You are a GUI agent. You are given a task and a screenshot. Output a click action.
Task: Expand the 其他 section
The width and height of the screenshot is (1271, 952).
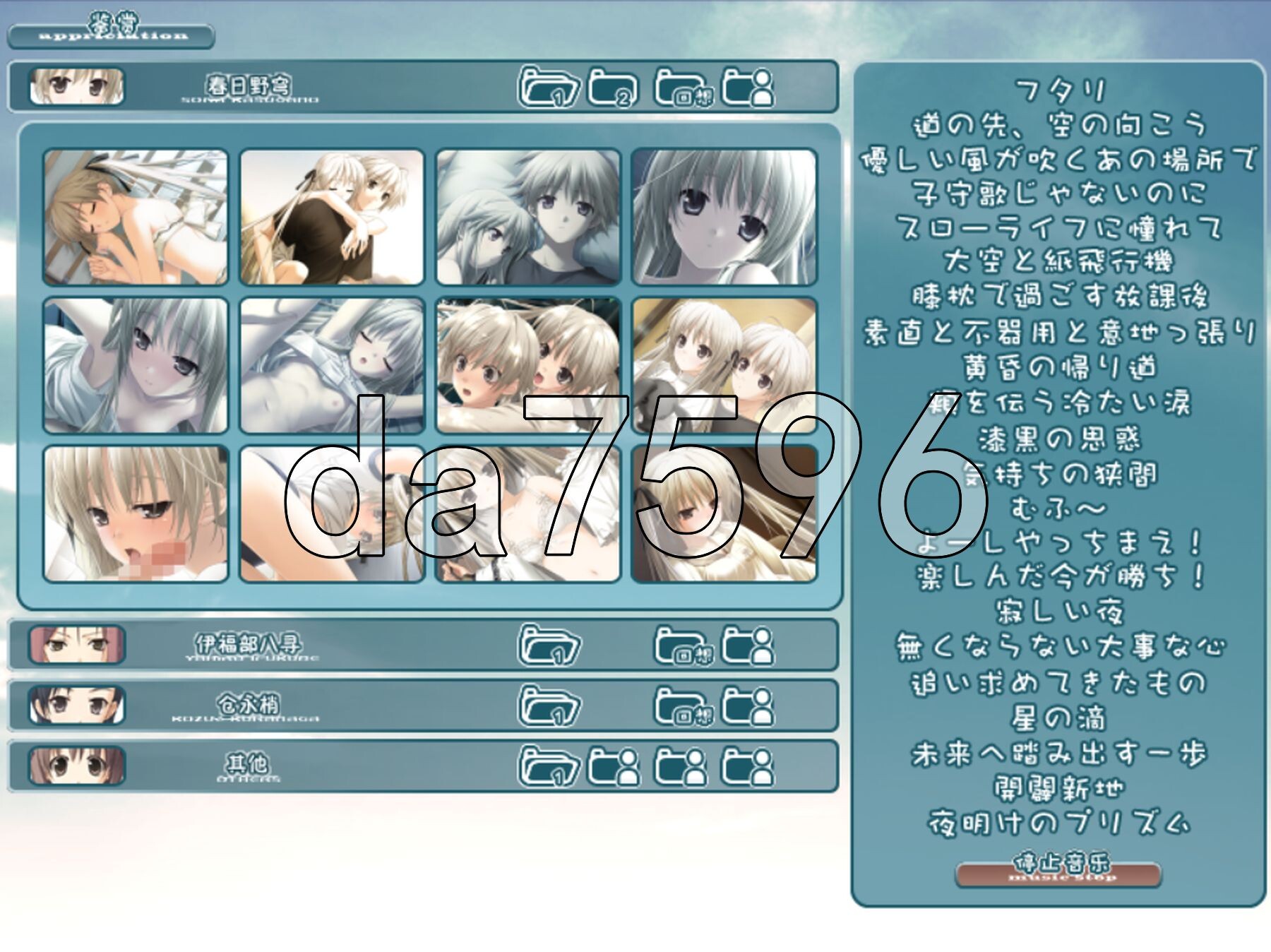[247, 766]
